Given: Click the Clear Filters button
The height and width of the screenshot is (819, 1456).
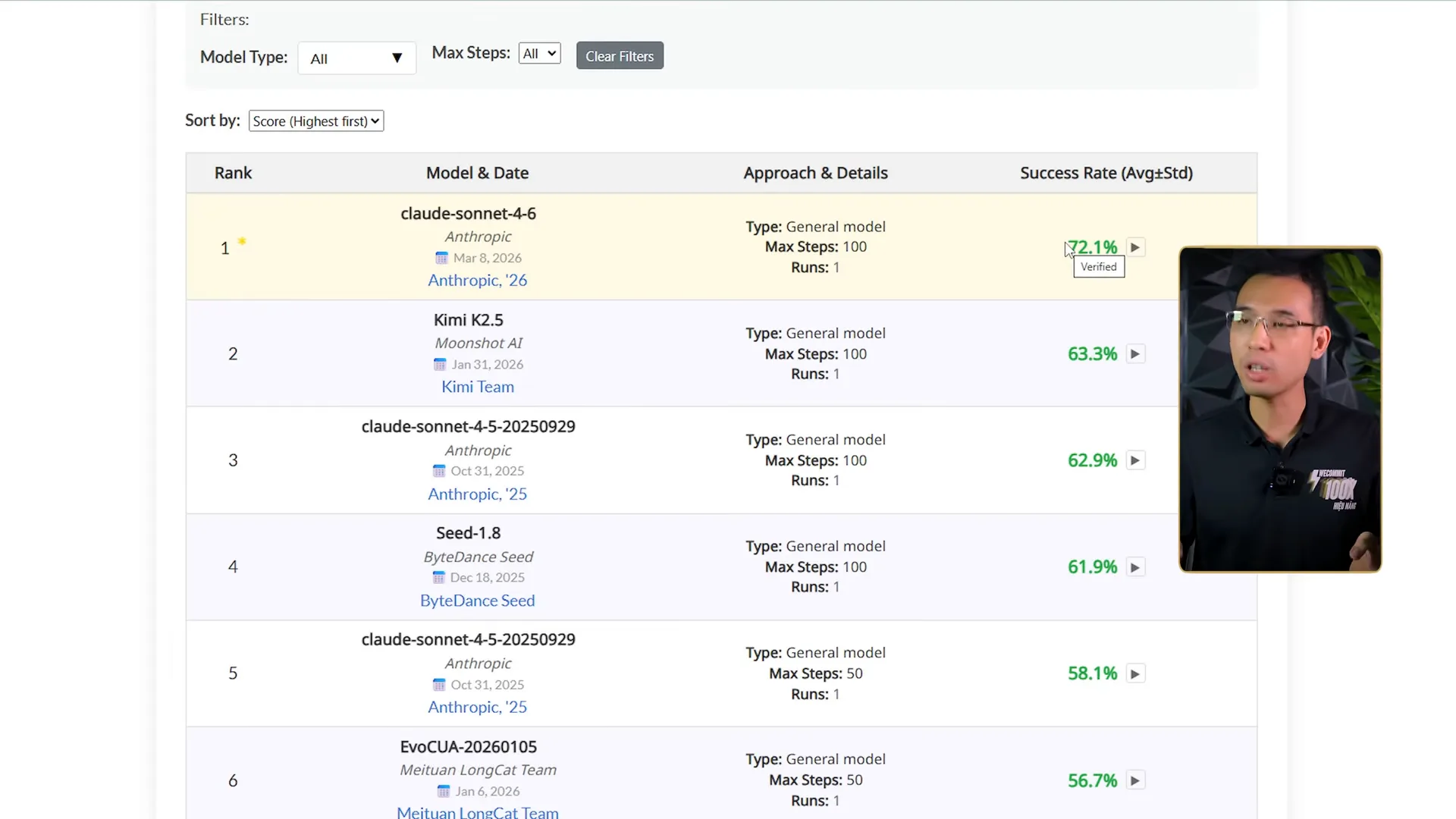Looking at the screenshot, I should [620, 56].
